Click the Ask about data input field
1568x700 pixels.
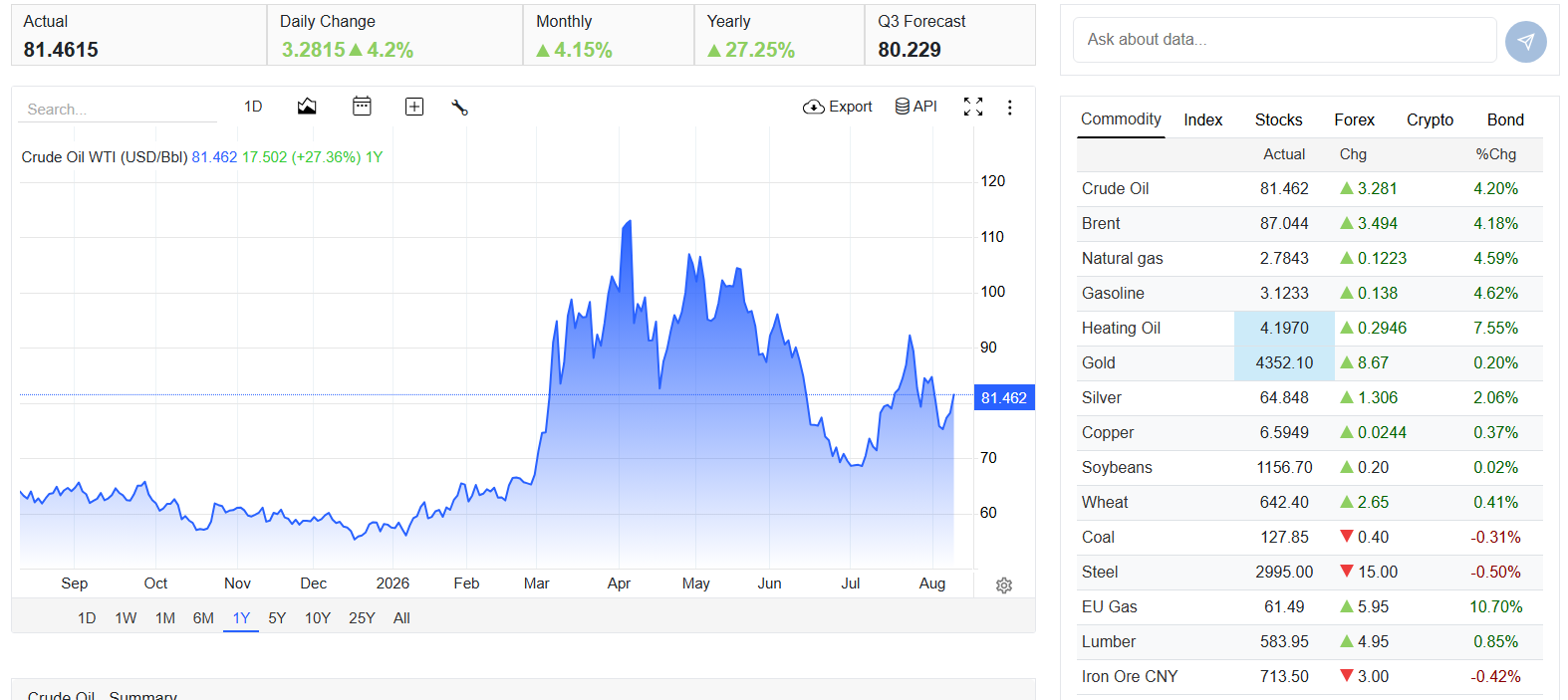1284,40
